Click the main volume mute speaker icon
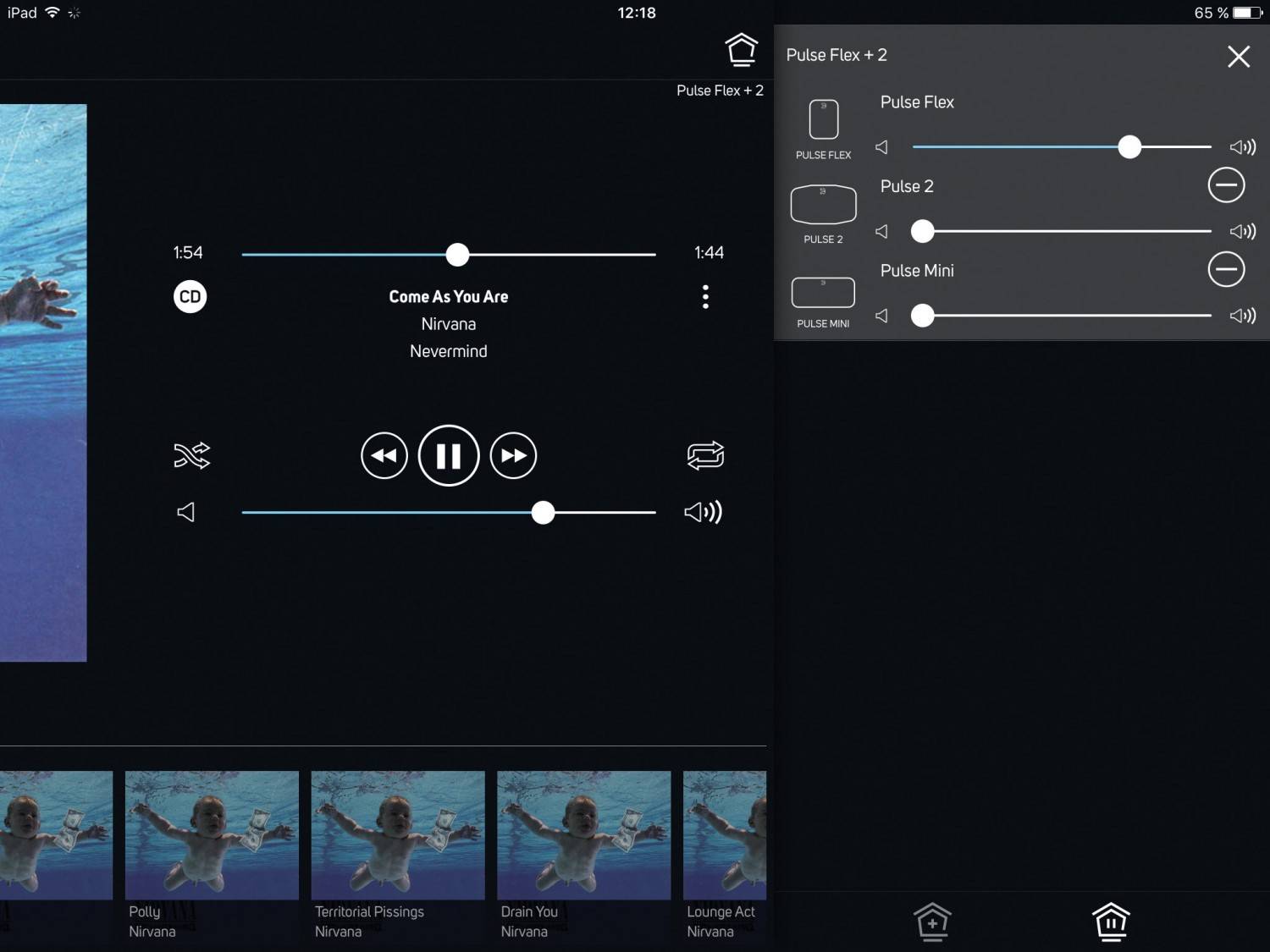 186,512
